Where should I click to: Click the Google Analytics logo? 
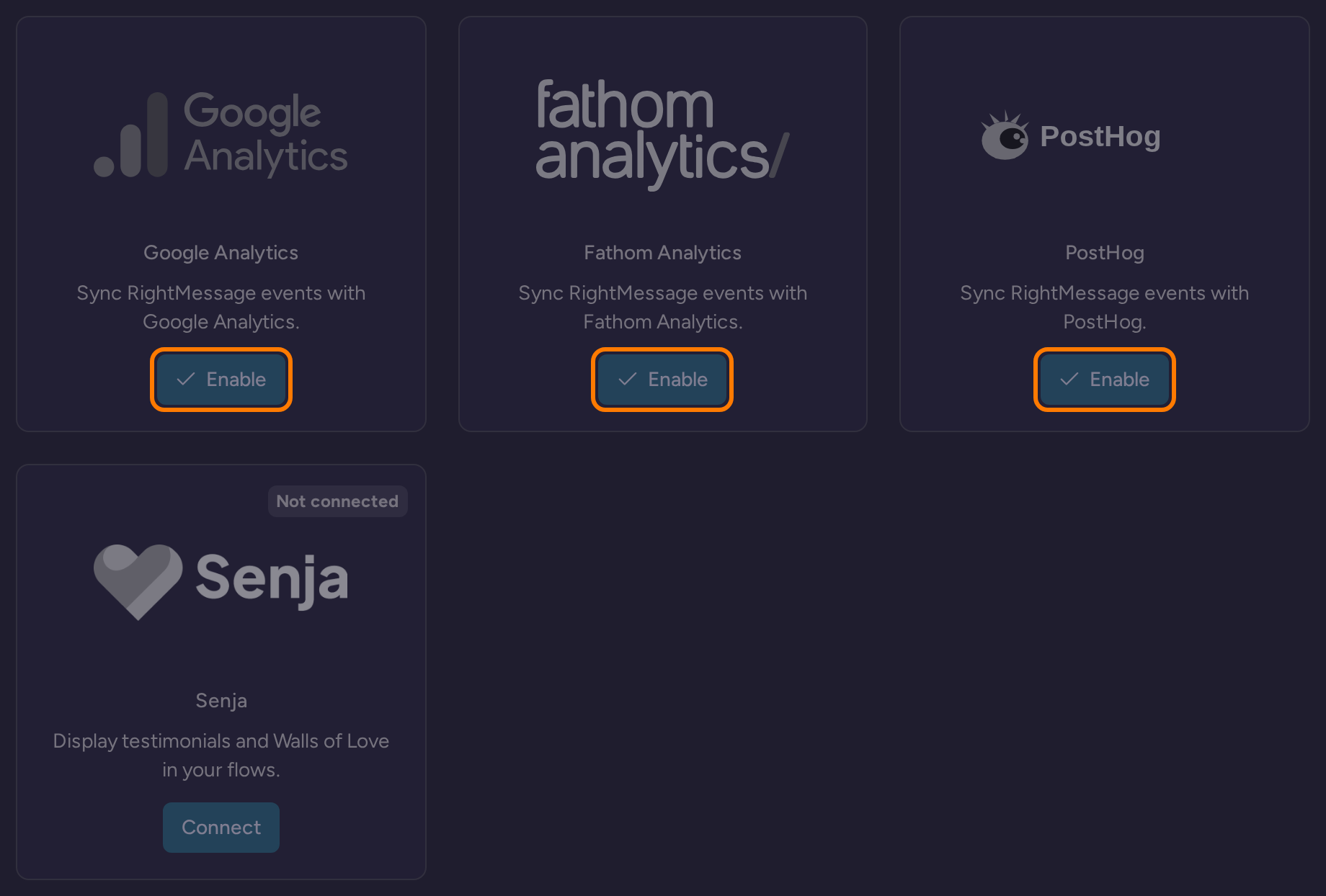point(221,135)
